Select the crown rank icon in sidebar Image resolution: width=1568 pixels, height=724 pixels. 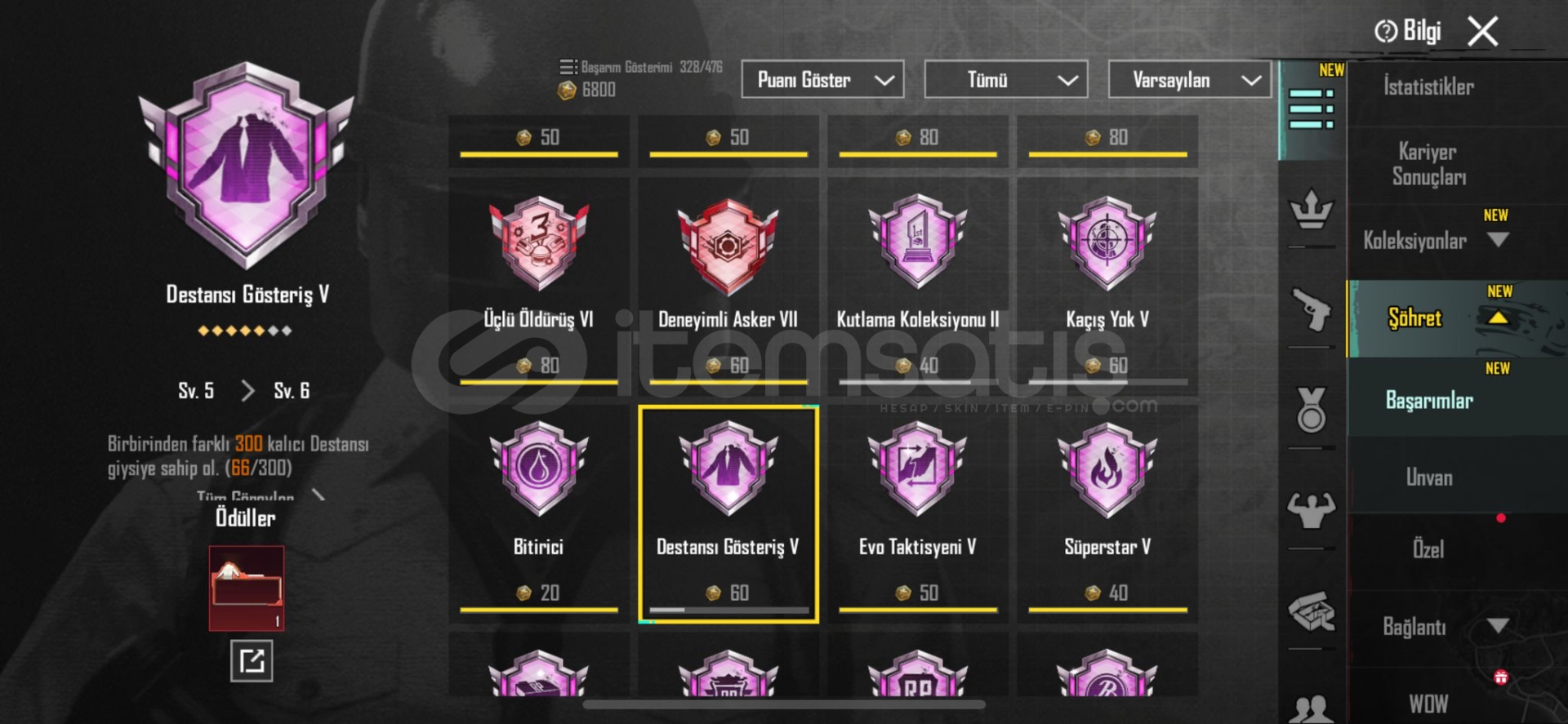(1311, 210)
